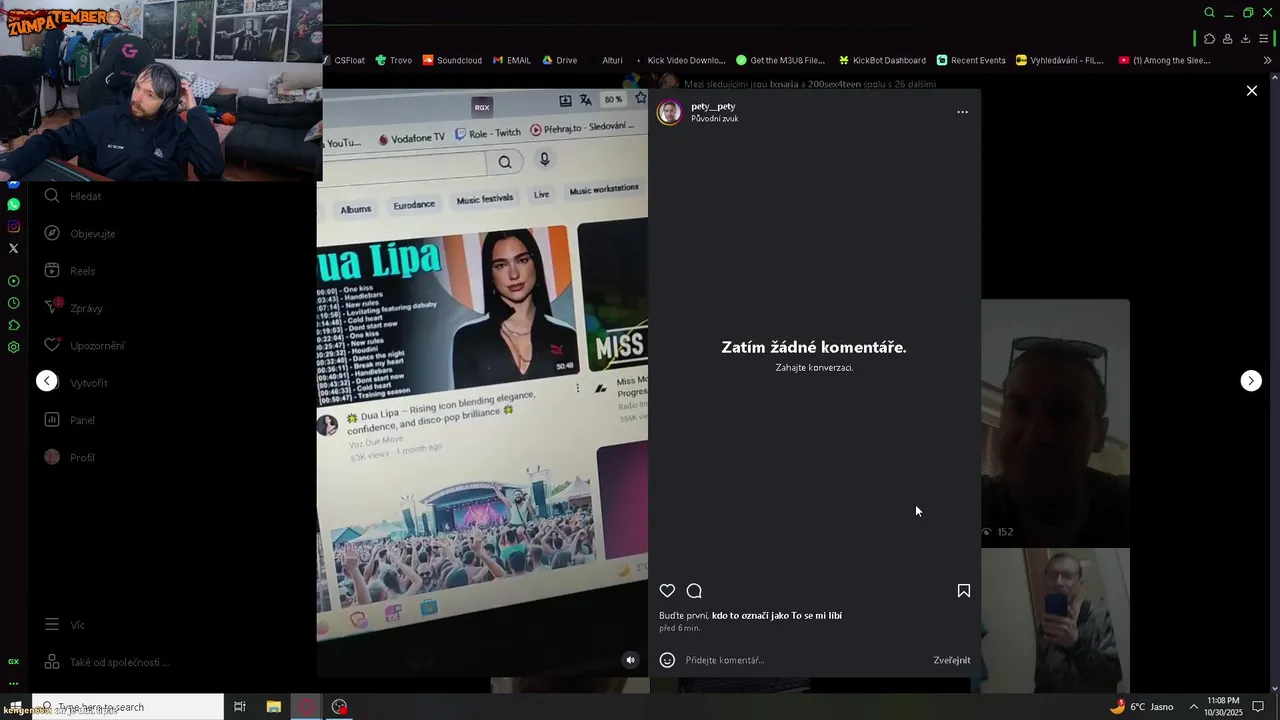Open File Explorer on the taskbar
The image size is (1280, 720).
click(274, 707)
